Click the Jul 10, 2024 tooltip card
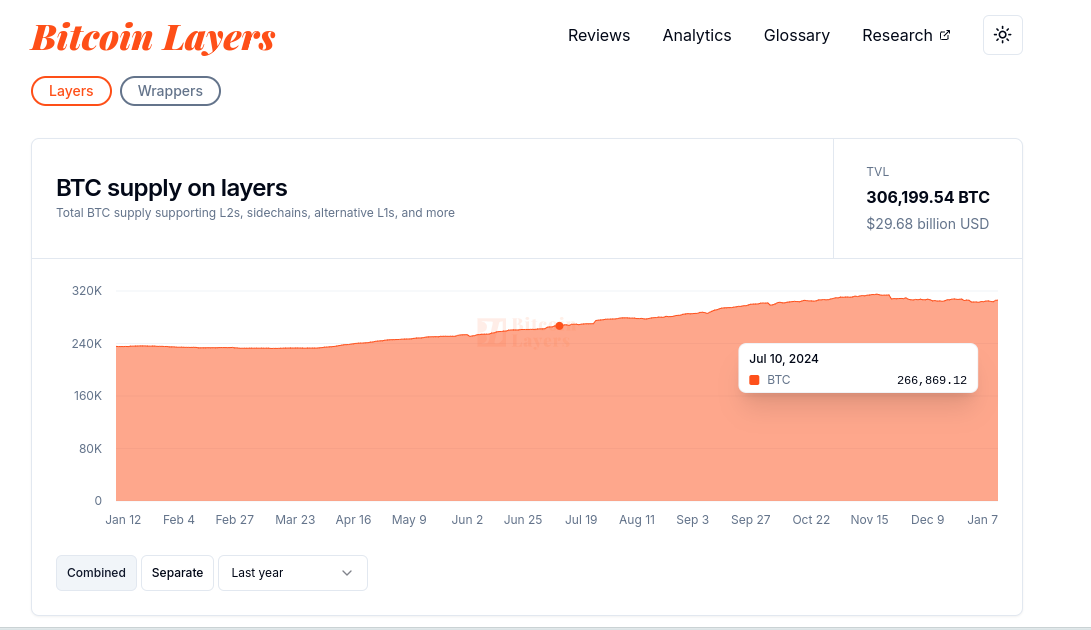Screen dimensions: 1091x630 pyautogui.click(x=857, y=367)
